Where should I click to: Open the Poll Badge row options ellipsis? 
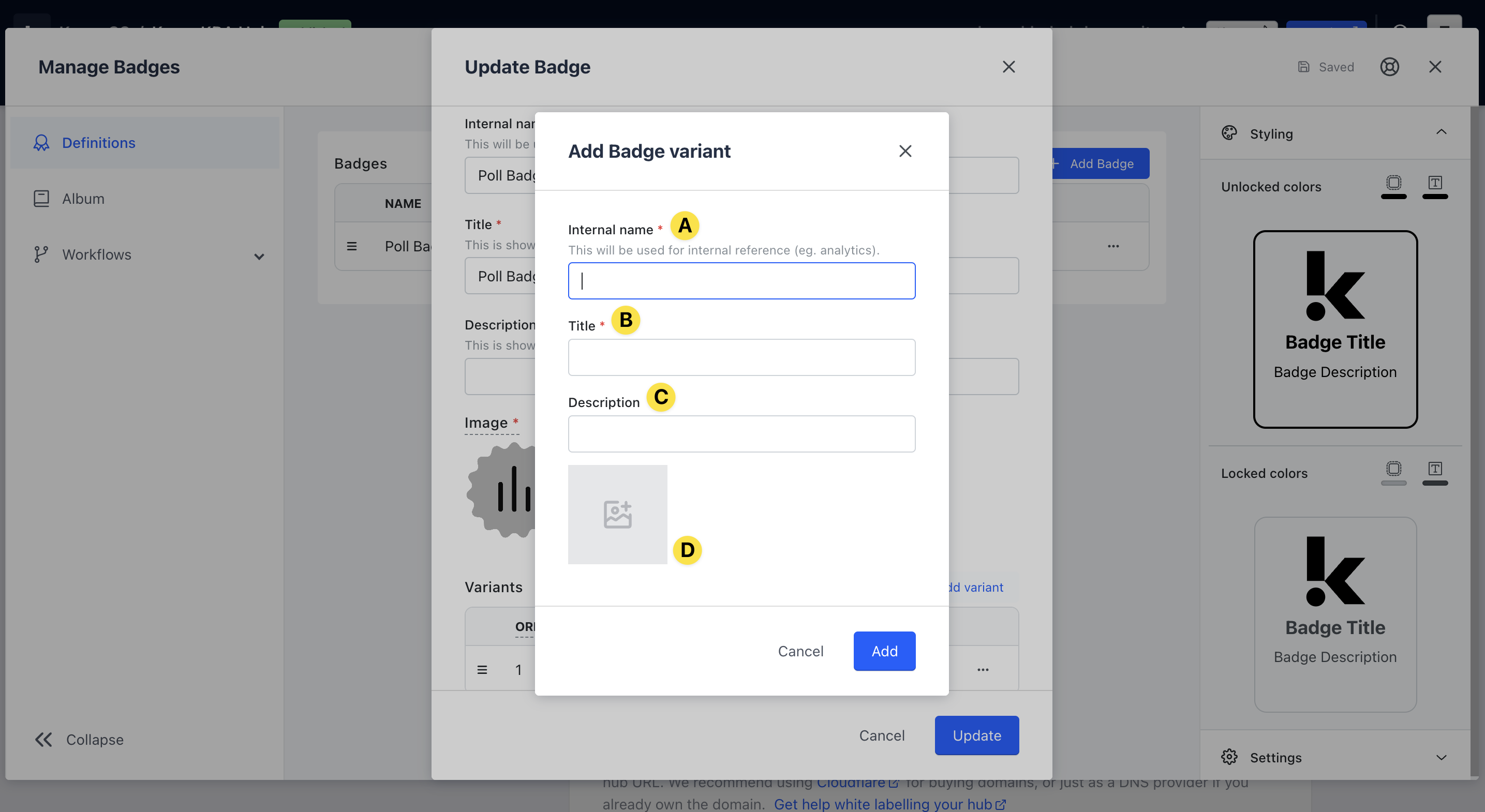[x=1112, y=246]
